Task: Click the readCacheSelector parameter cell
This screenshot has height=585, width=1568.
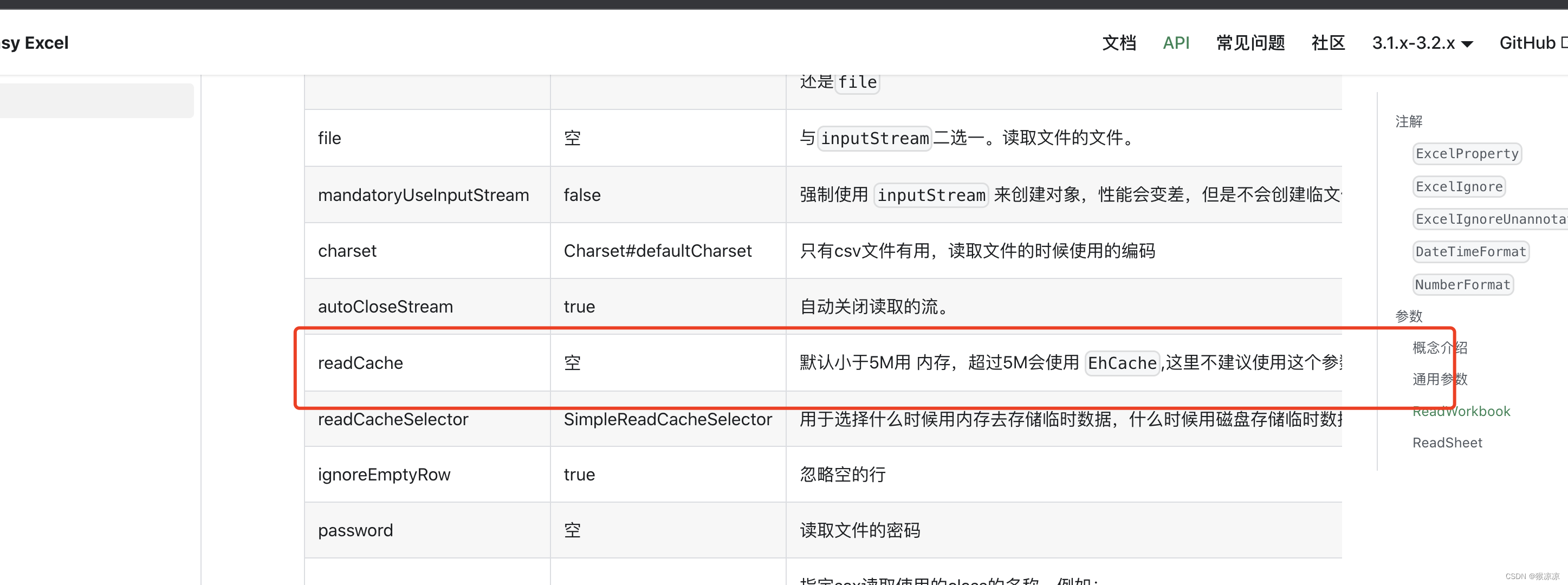Action: pyautogui.click(x=427, y=419)
